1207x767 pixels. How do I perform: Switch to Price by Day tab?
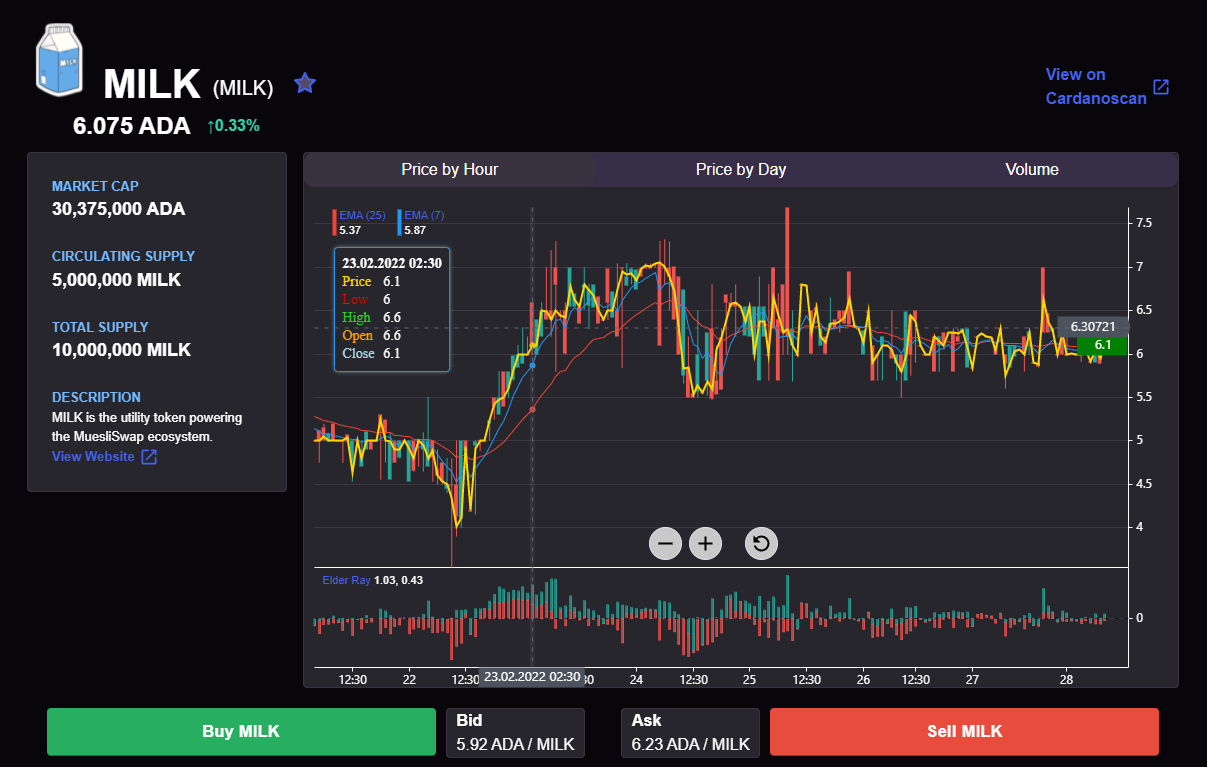tap(741, 169)
